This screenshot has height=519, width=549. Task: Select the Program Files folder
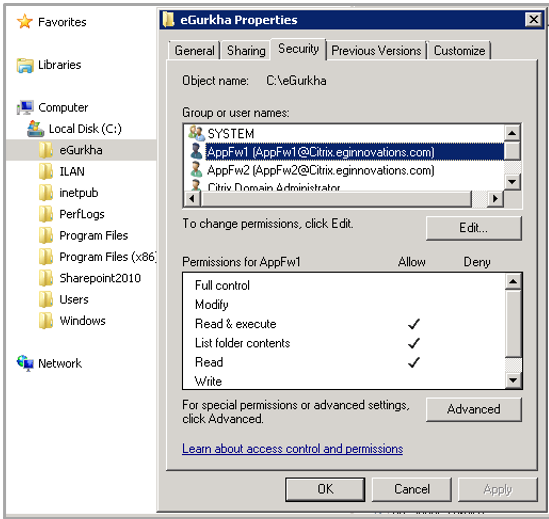(93, 236)
